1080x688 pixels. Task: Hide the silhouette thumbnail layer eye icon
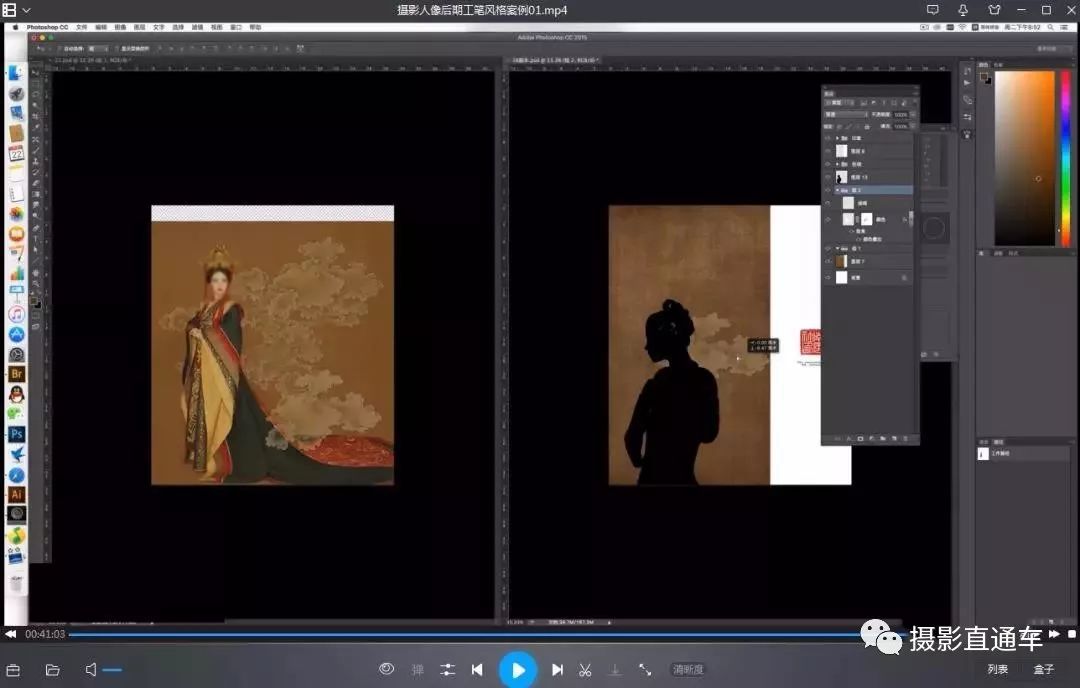[828, 177]
